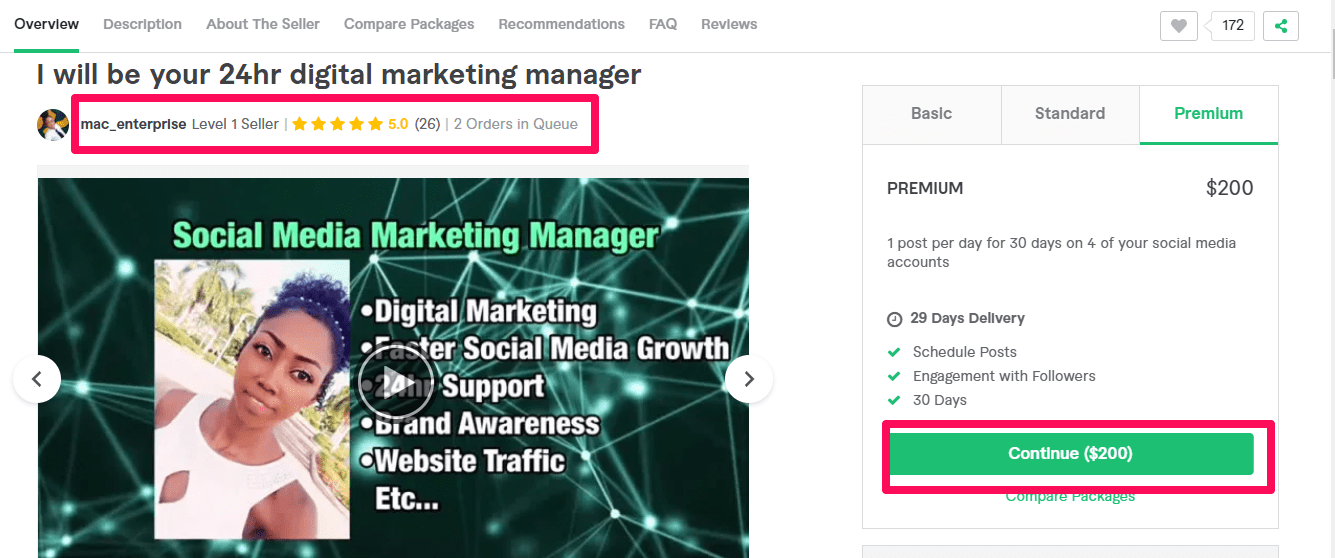The image size is (1335, 558).
Task: Click the clock delivery icon
Action: pyautogui.click(x=894, y=319)
